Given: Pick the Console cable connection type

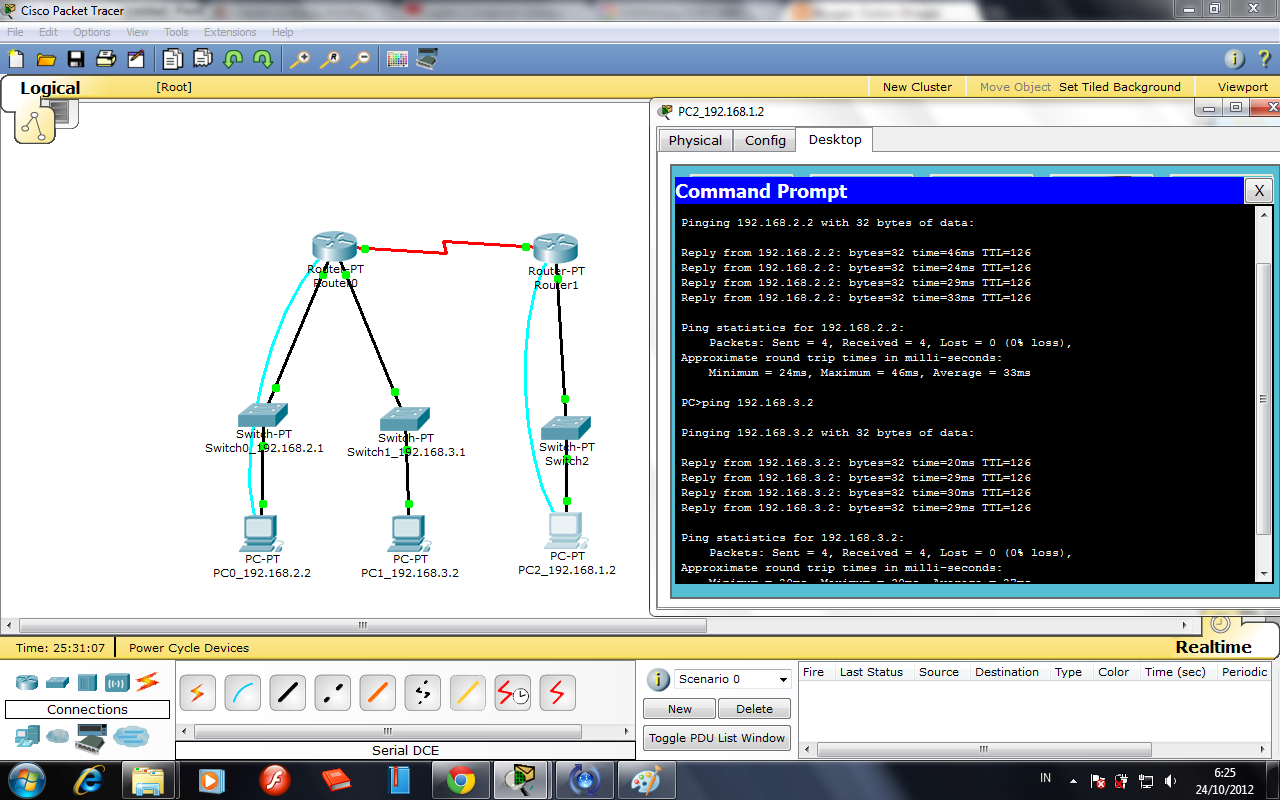Looking at the screenshot, I should 242,691.
